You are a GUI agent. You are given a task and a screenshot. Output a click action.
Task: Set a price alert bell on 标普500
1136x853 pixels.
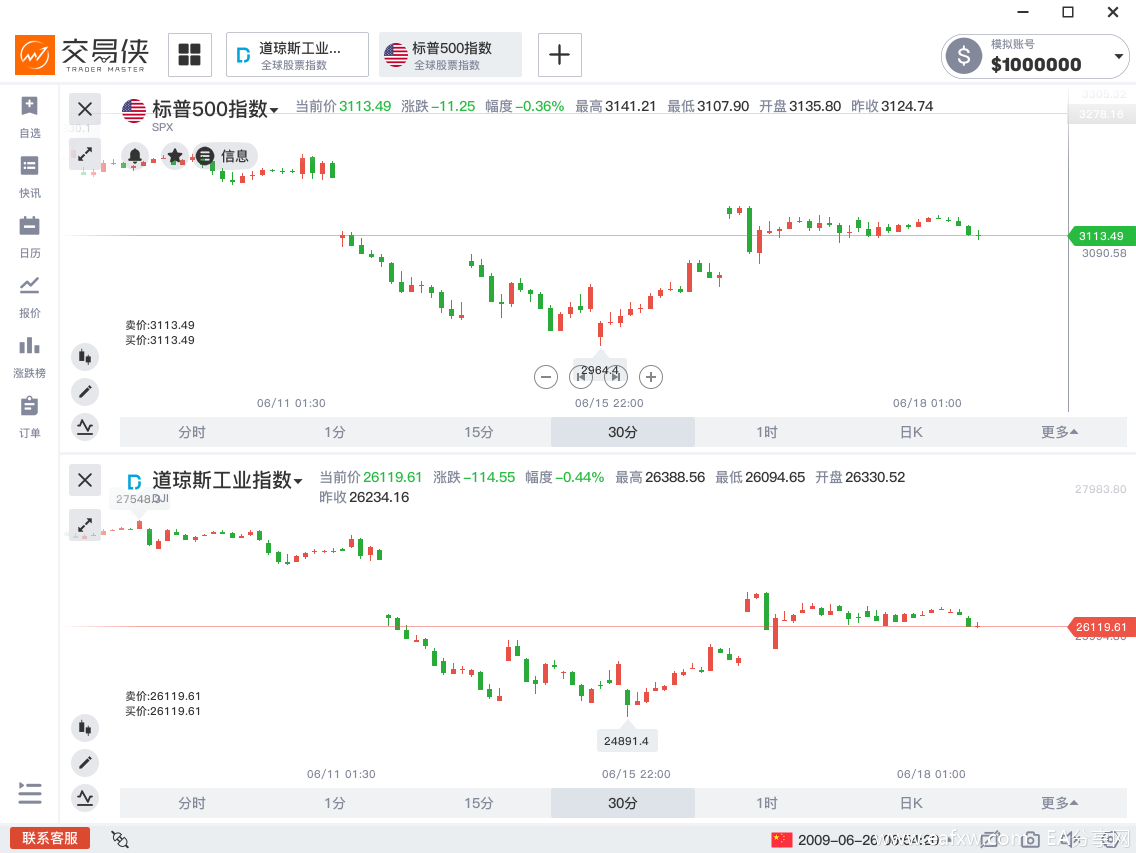[135, 156]
